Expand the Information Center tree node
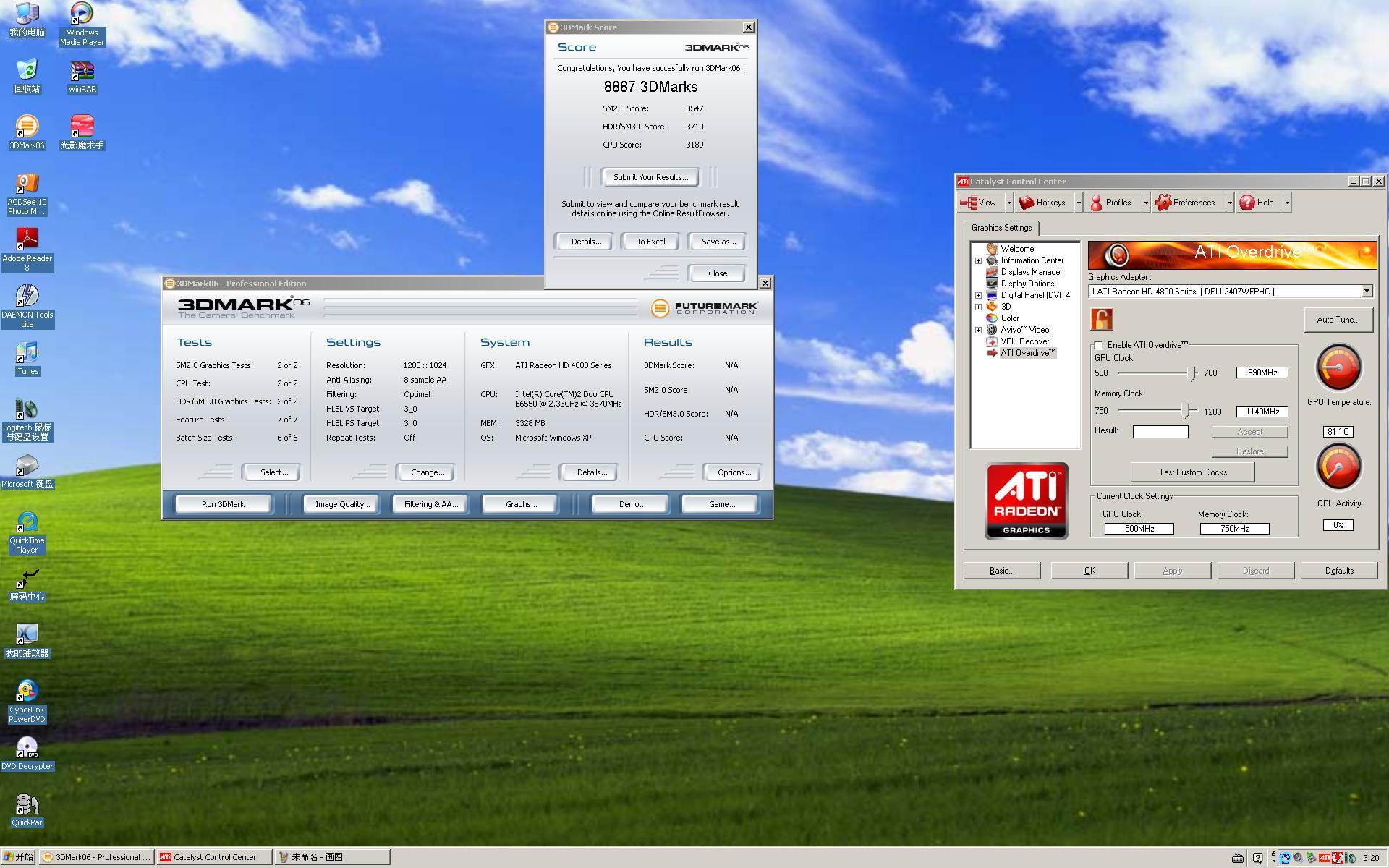Viewport: 1389px width, 868px height. tap(978, 260)
